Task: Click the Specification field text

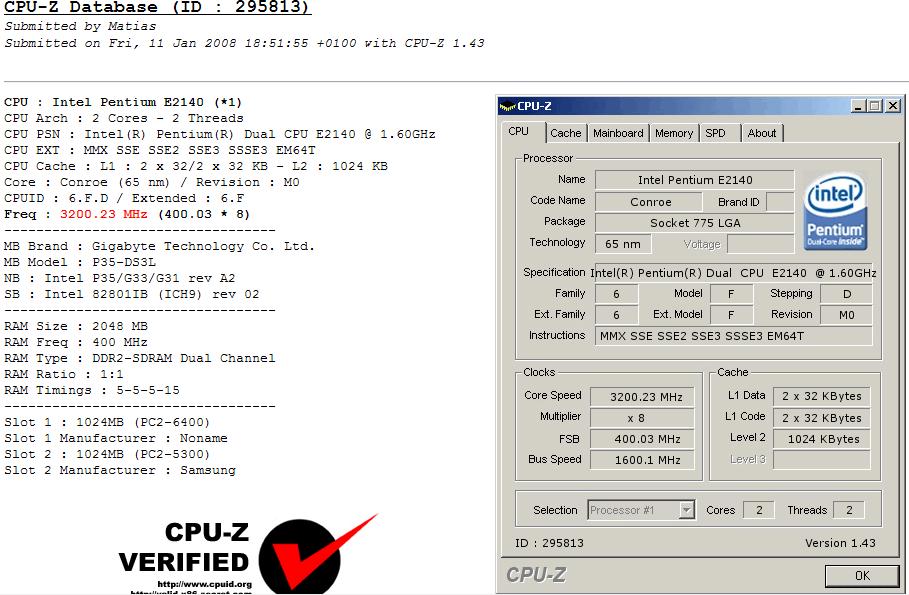Action: 733,273
